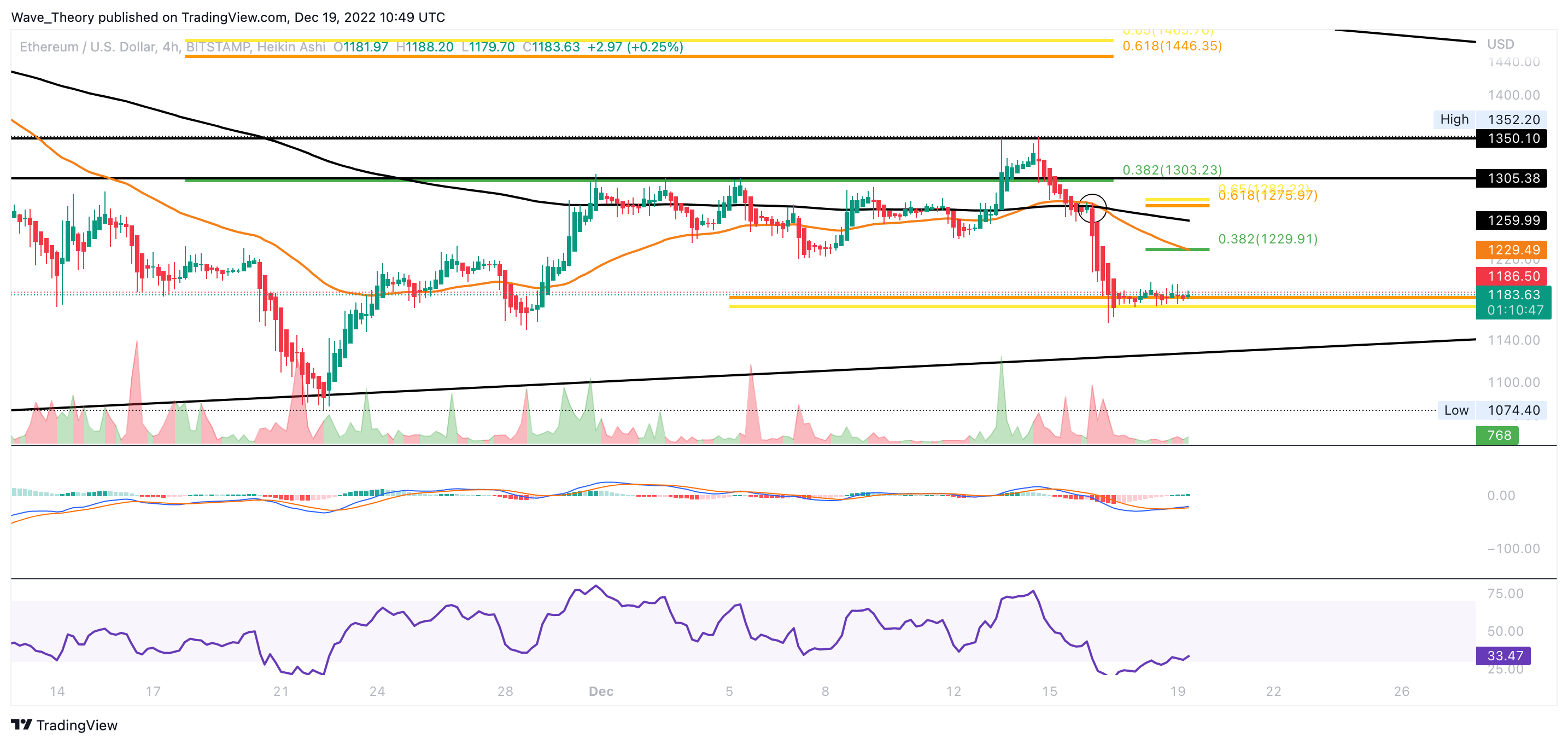
Task: Click the 0.618(1446.35) Fibonacci label
Action: click(1172, 45)
